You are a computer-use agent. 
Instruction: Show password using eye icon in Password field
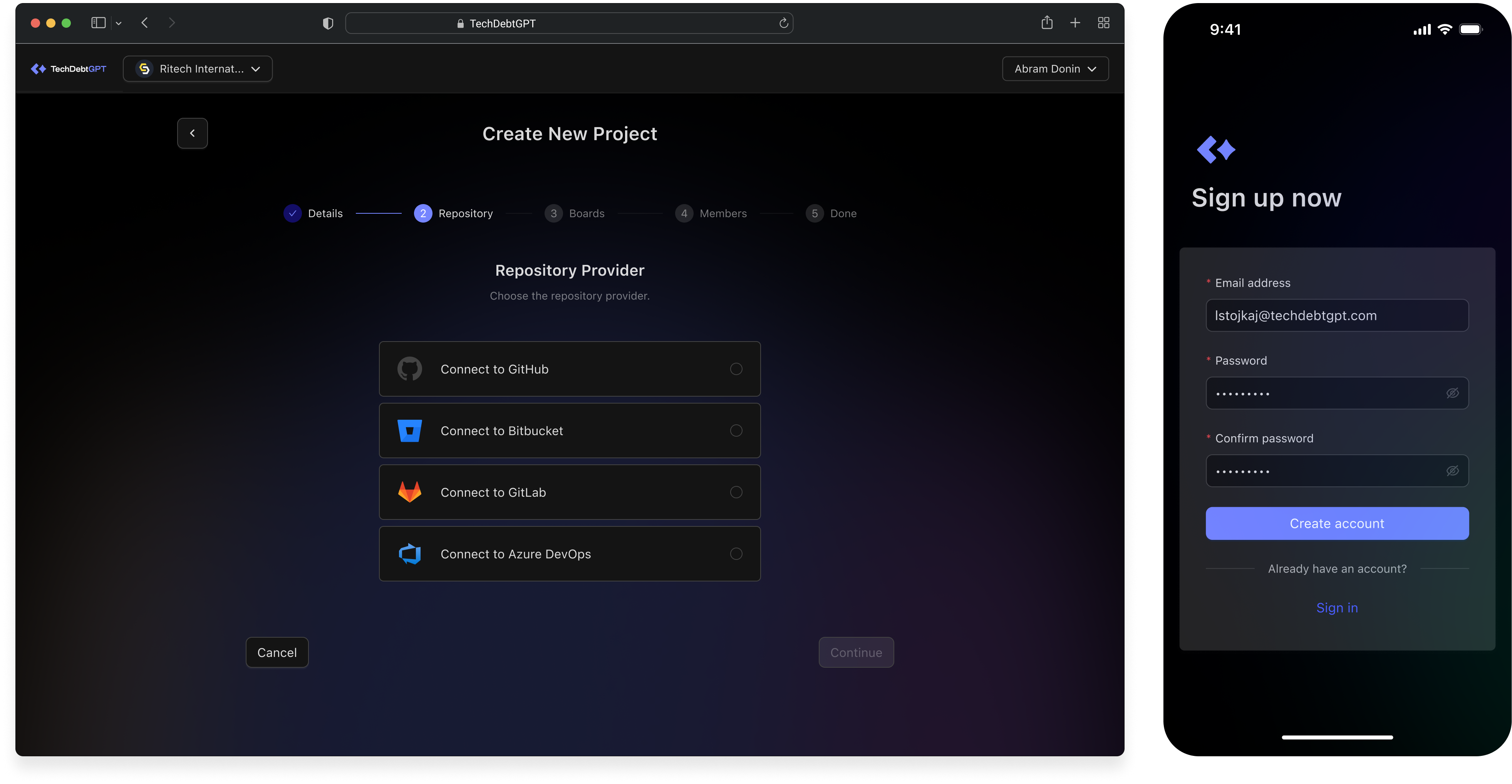[1452, 393]
